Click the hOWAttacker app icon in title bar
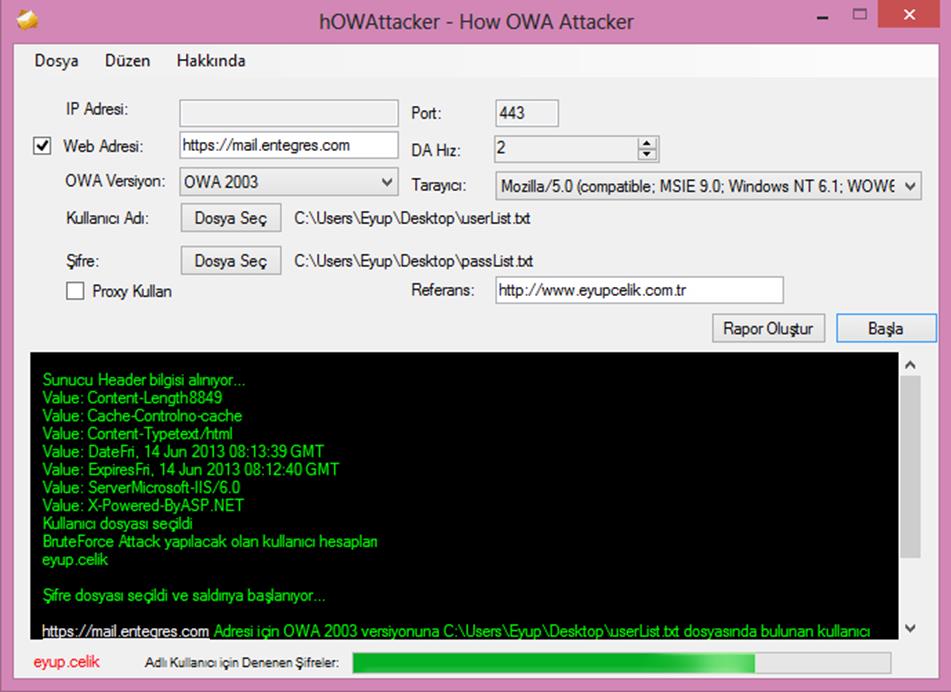The width and height of the screenshot is (951, 692). (27, 21)
